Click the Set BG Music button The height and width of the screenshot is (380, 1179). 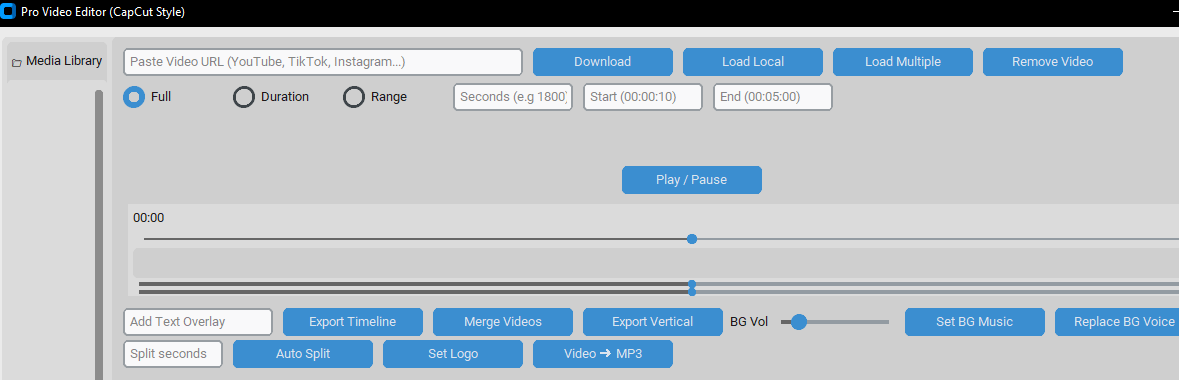coord(974,321)
